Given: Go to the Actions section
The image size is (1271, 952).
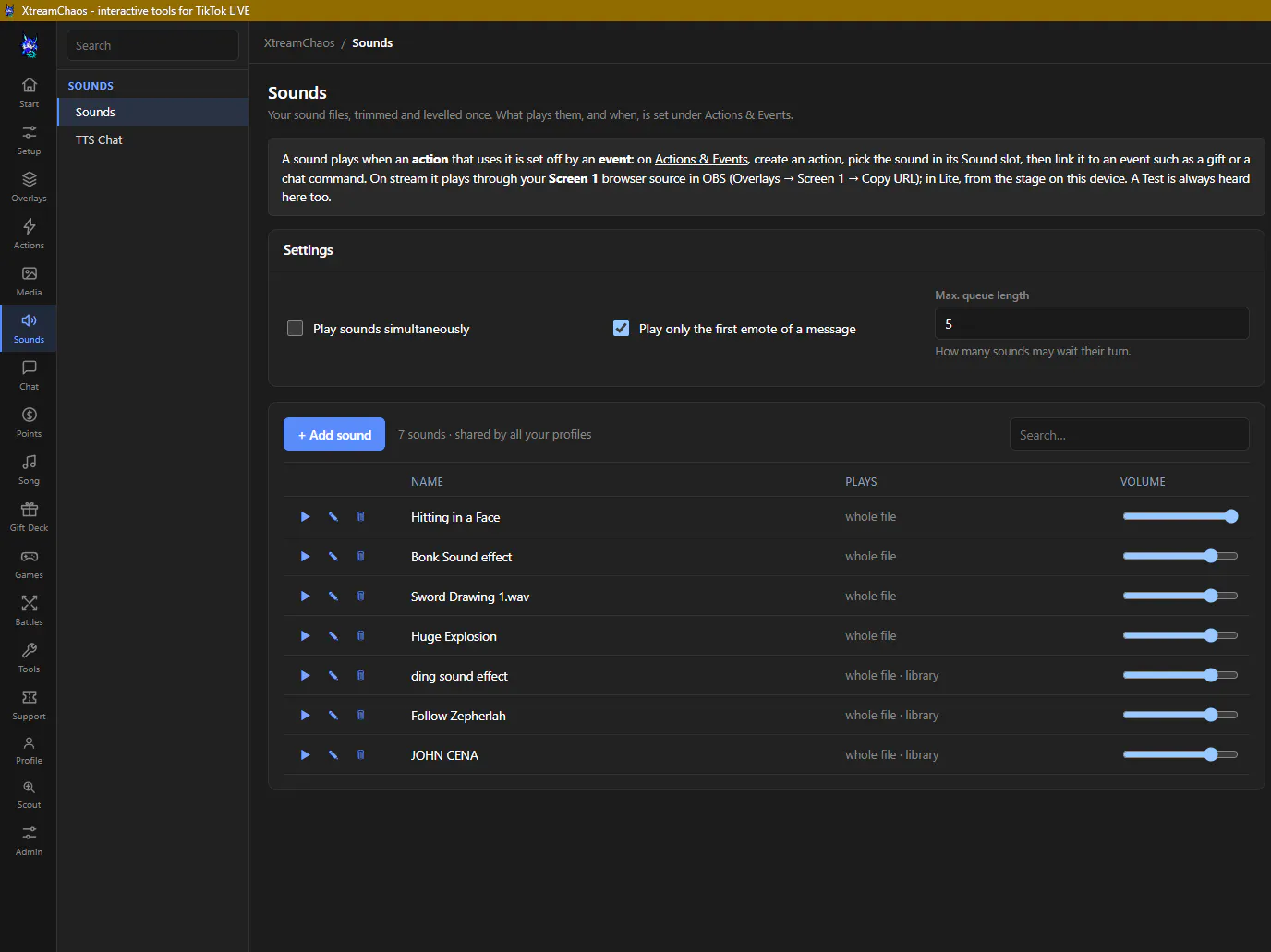Looking at the screenshot, I should point(29,234).
